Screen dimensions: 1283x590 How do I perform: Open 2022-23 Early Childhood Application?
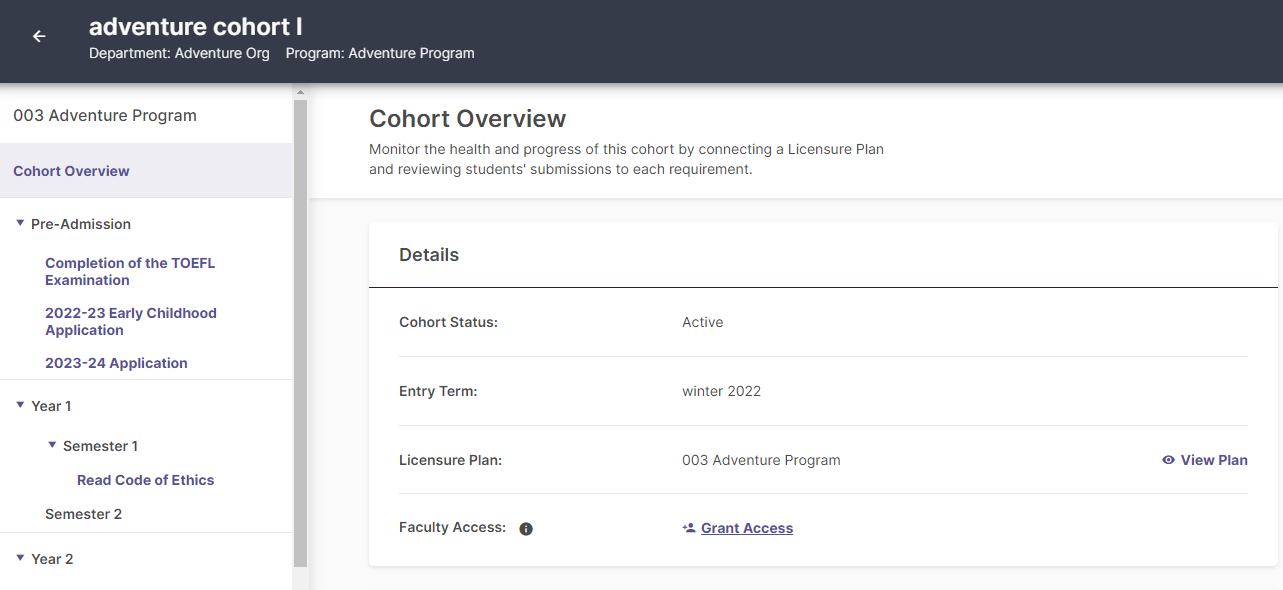[x=131, y=322]
